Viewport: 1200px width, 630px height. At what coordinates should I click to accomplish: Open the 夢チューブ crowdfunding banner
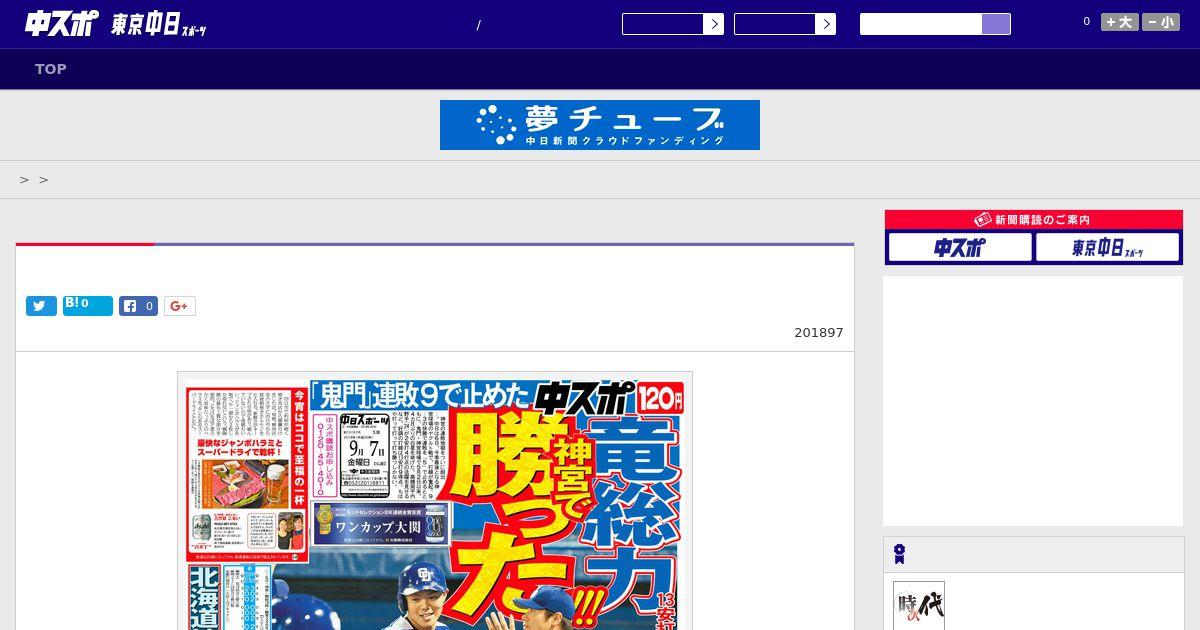(x=600, y=125)
